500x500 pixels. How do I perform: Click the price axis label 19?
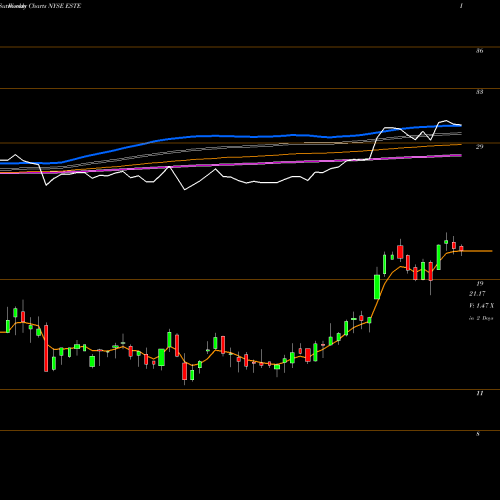[x=479, y=284]
